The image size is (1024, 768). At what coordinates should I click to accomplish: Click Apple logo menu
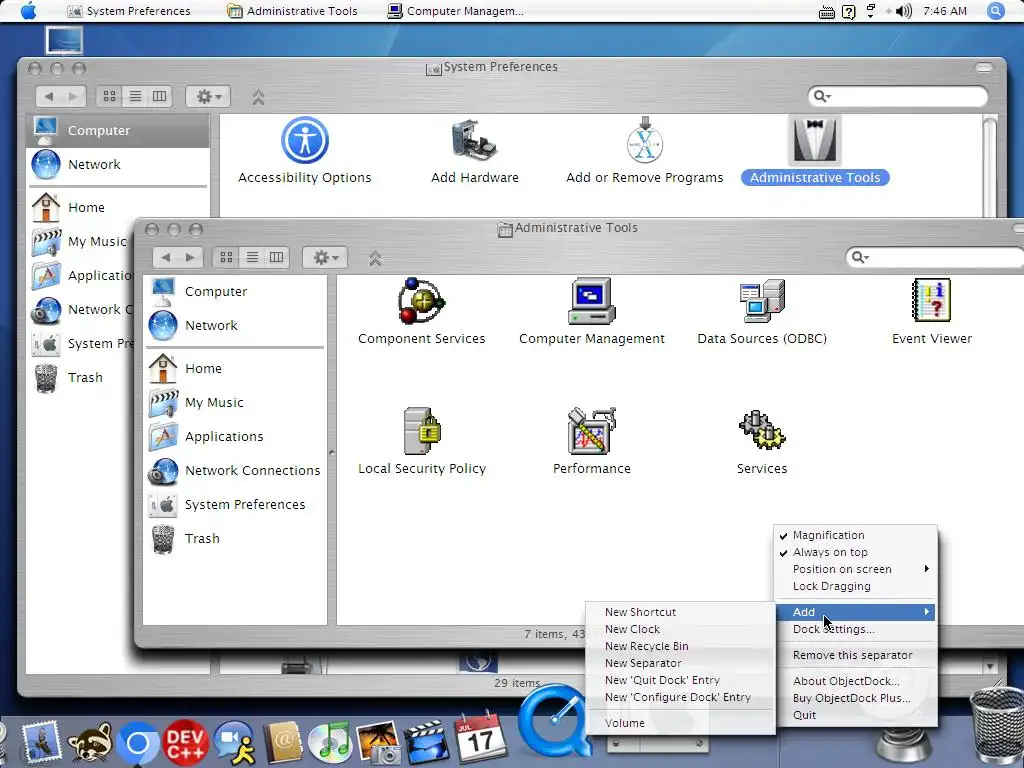[28, 11]
